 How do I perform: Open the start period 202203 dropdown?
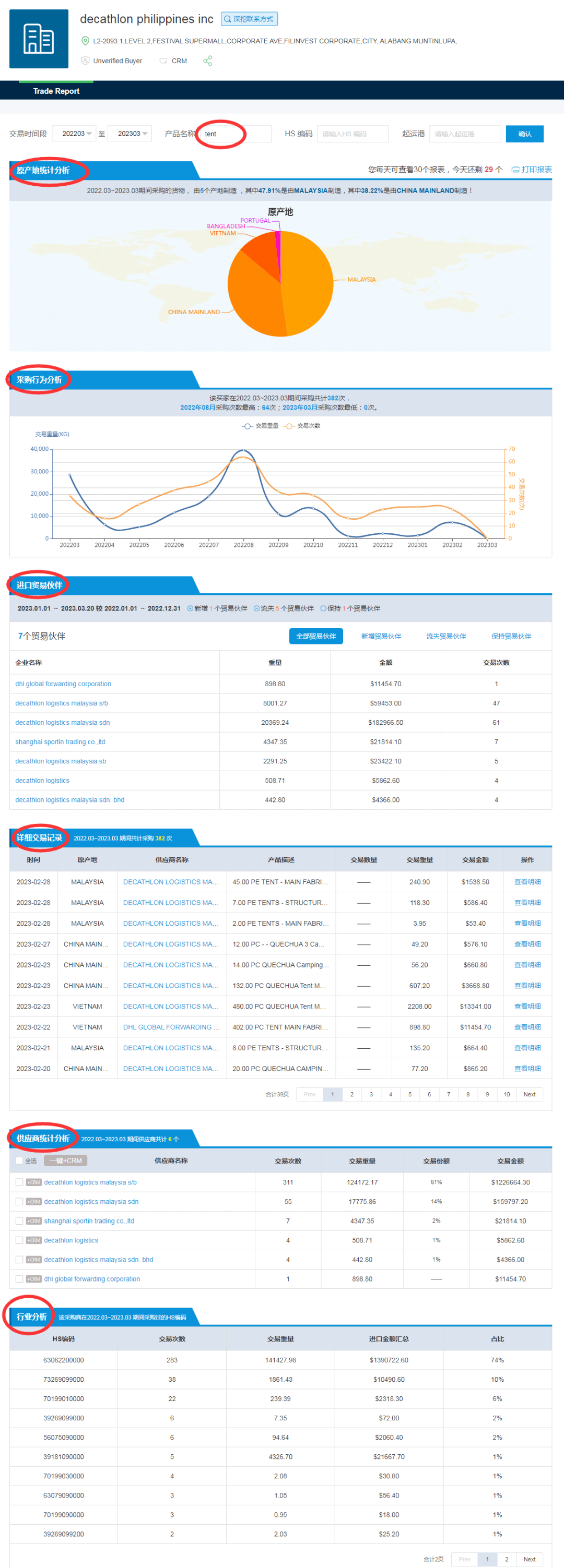click(74, 133)
